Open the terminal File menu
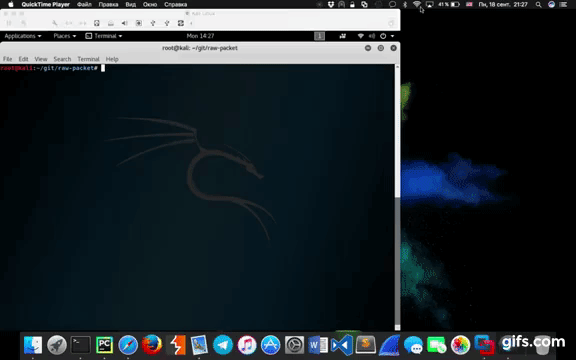The image size is (576, 360). (x=7, y=59)
